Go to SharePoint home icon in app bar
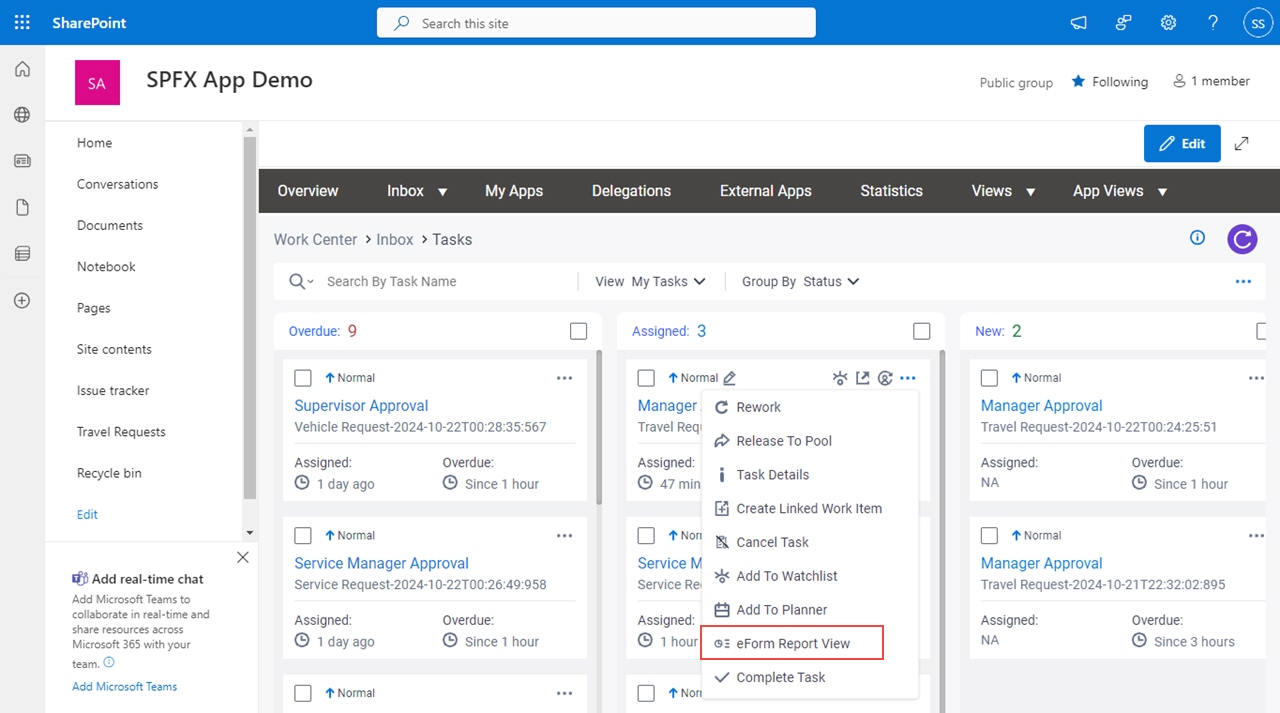 point(22,69)
